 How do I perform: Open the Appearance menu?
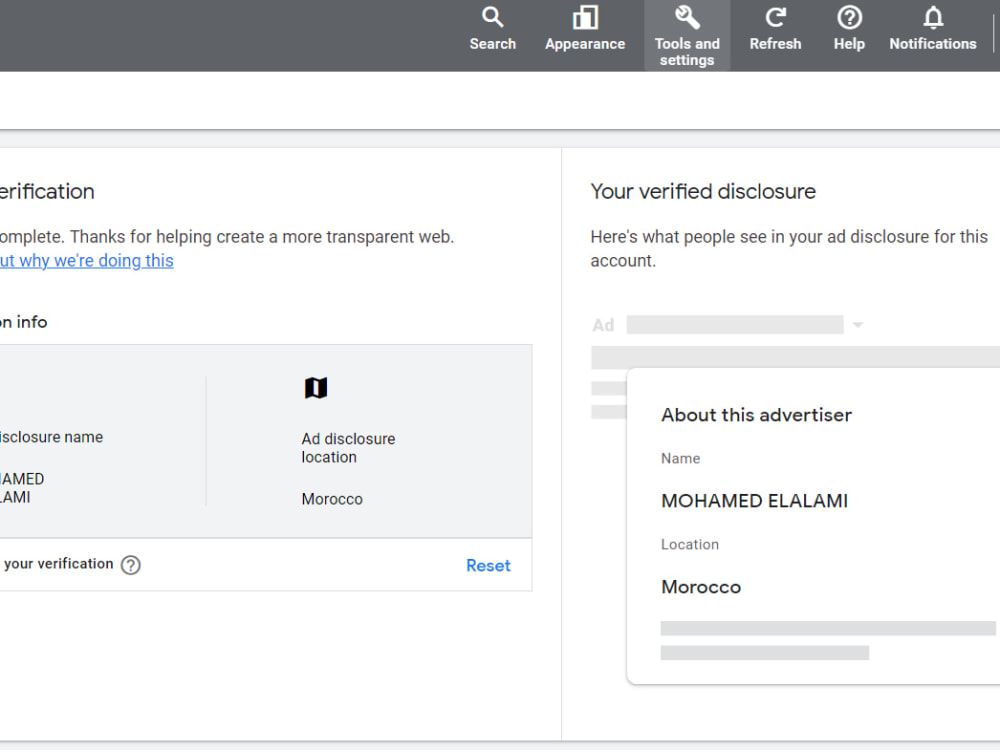(x=585, y=29)
